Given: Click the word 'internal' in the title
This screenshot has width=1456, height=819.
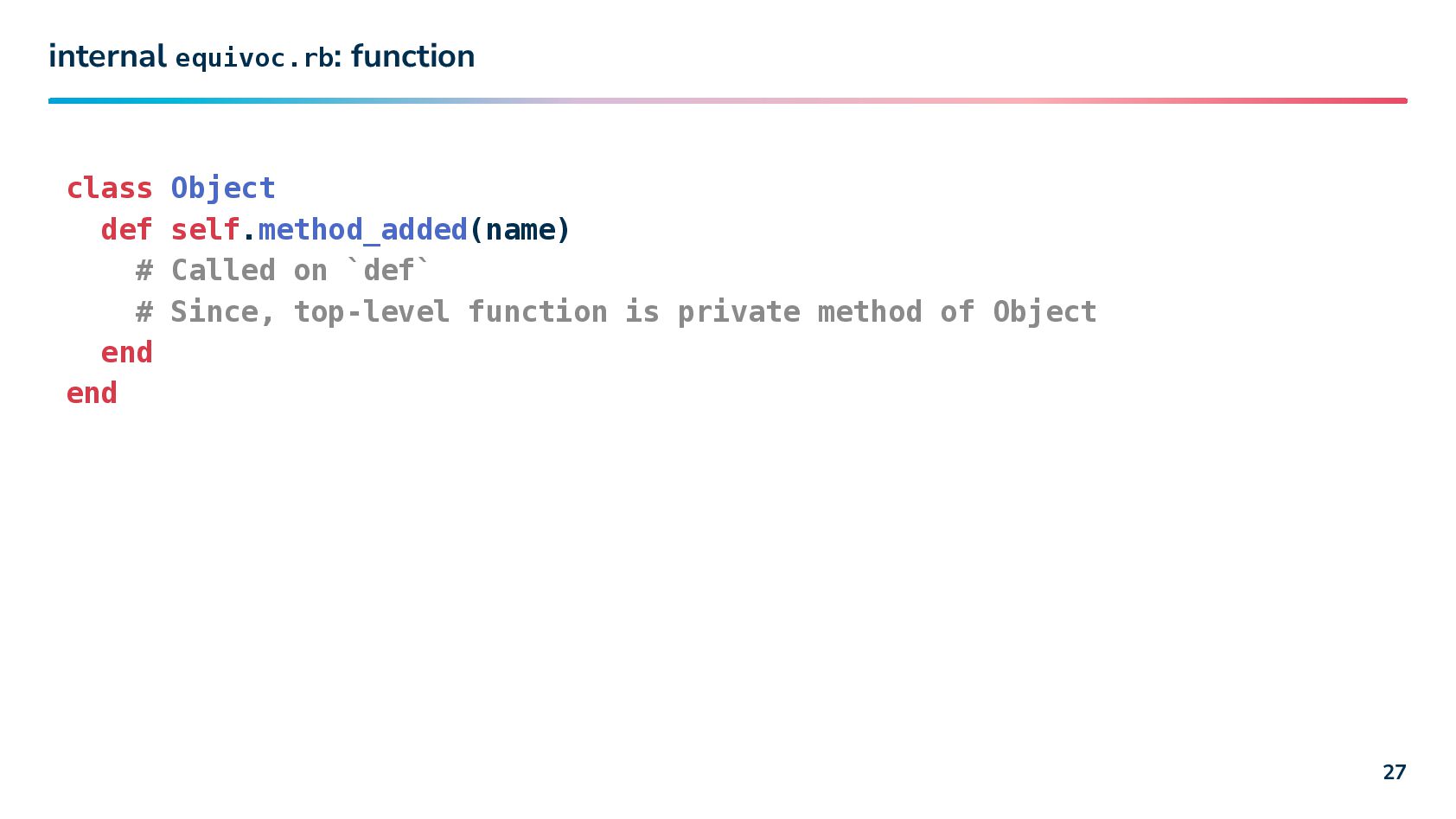Looking at the screenshot, I should [x=107, y=56].
